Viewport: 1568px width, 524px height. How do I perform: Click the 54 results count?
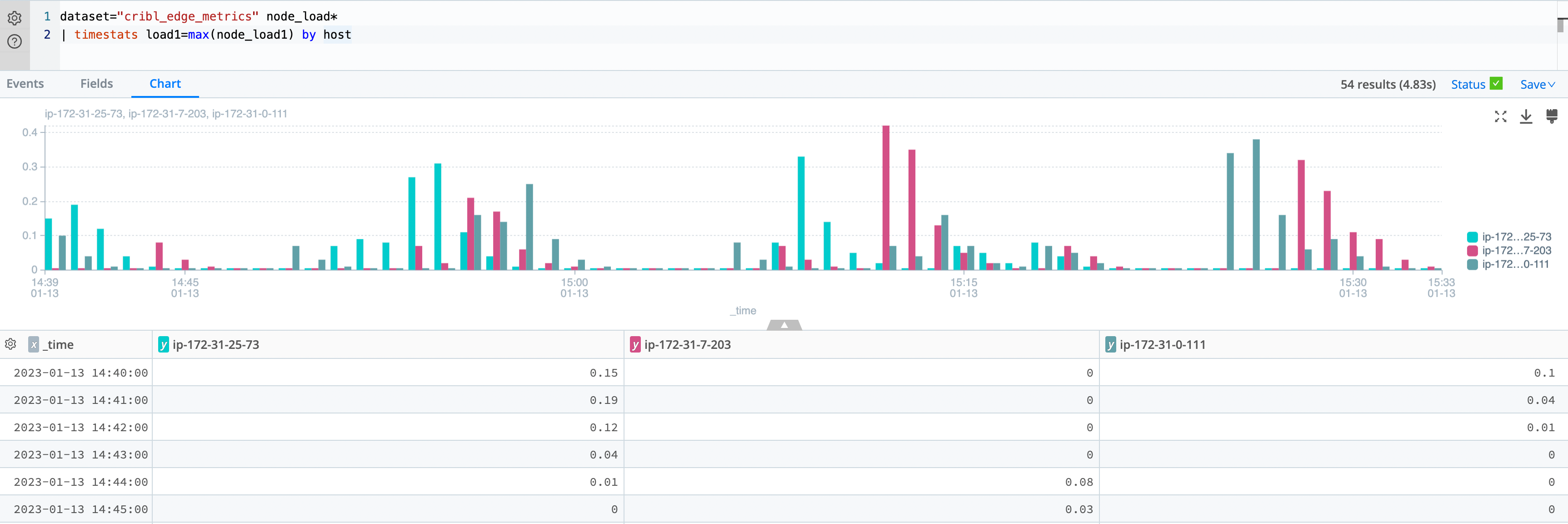pos(1388,84)
